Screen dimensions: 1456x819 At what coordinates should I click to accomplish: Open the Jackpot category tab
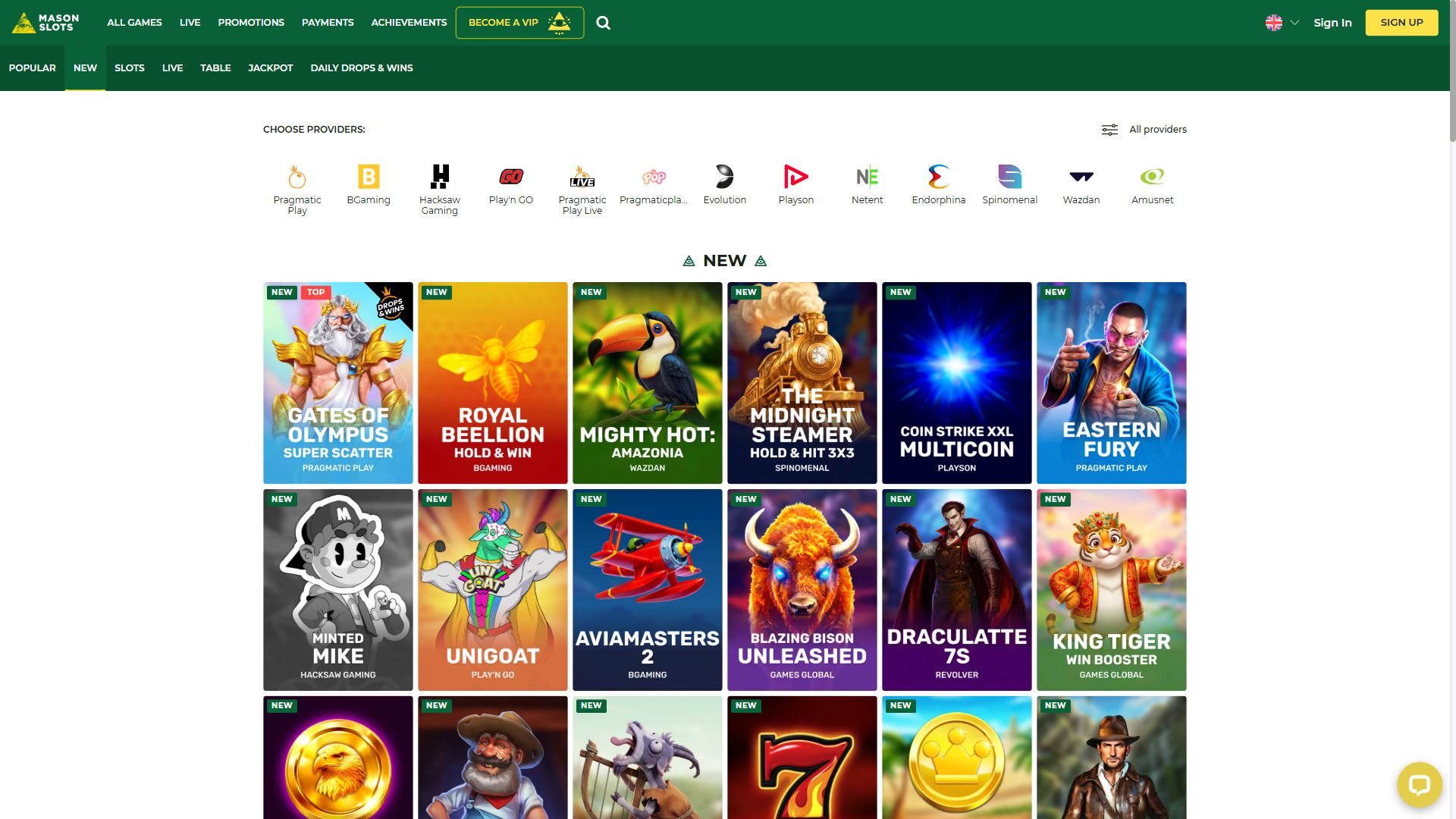[271, 68]
